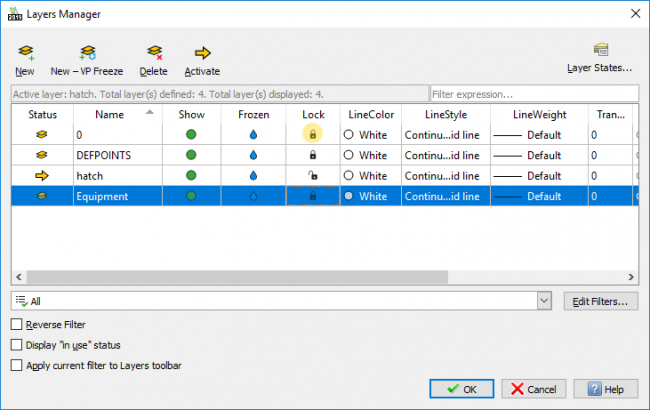650x410 pixels.
Task: Toggle frozen droplet for DEFPOINTS layer
Action: coord(253,155)
